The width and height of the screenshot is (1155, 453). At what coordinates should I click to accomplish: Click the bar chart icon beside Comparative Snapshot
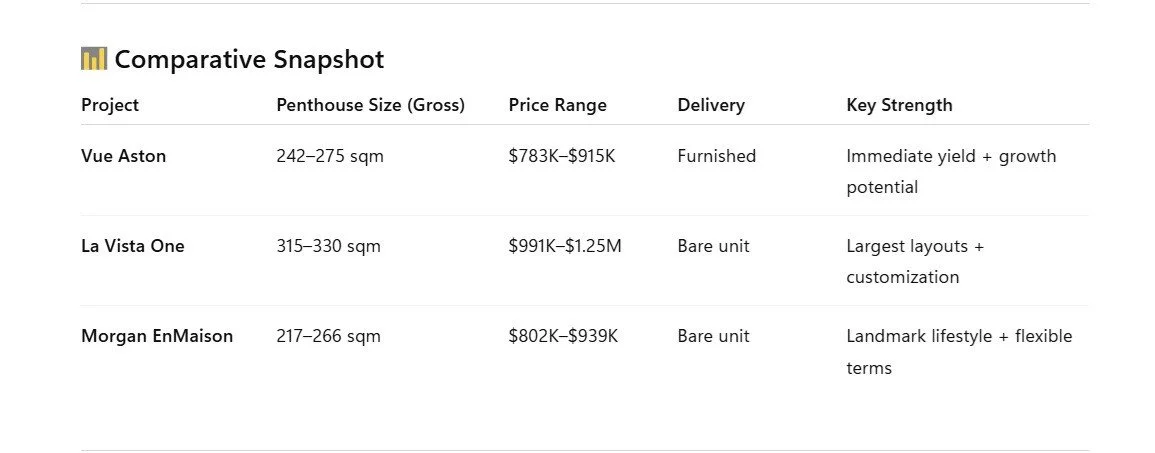click(x=94, y=59)
